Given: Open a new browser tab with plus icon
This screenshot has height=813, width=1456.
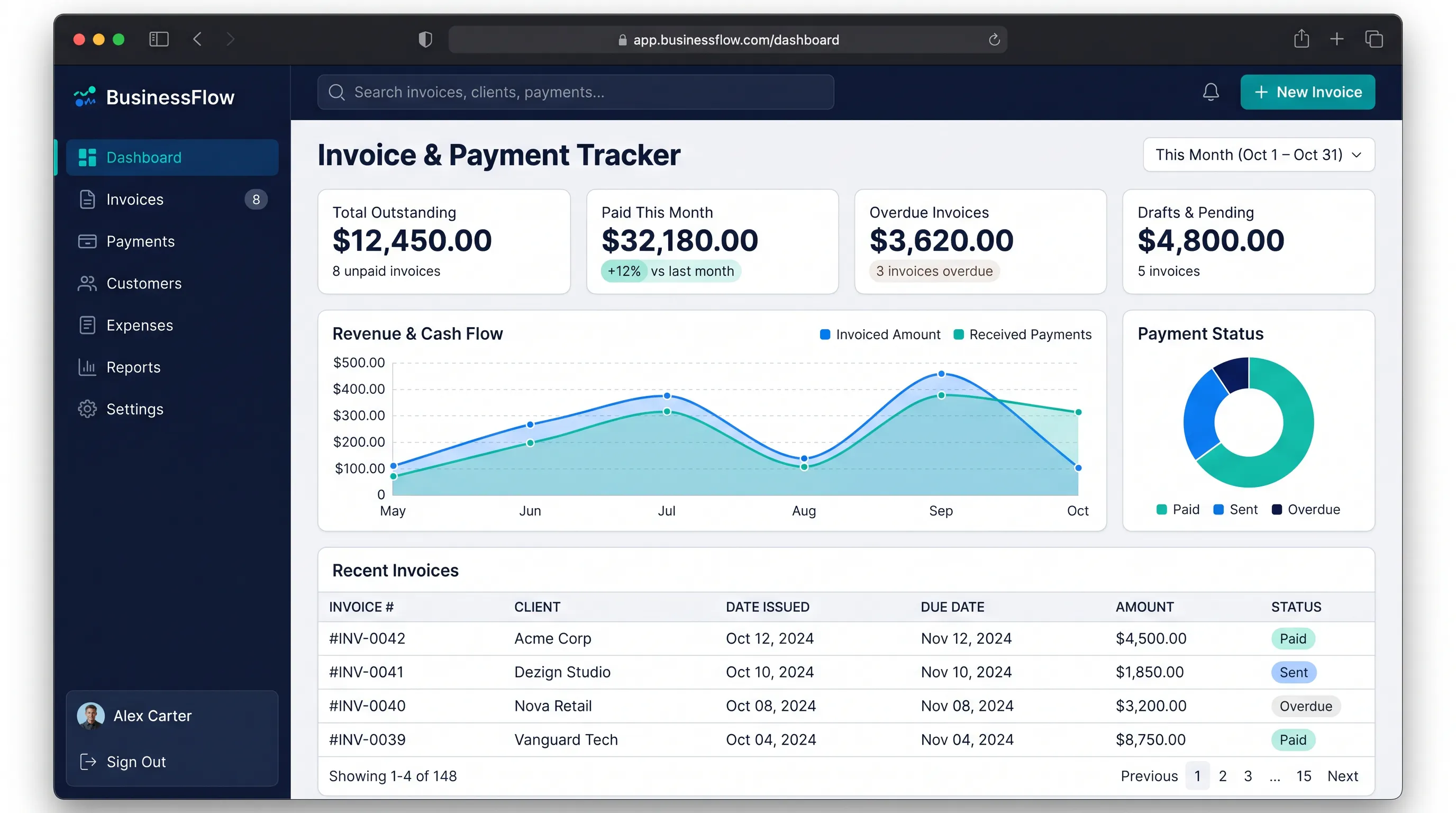Looking at the screenshot, I should point(1337,39).
